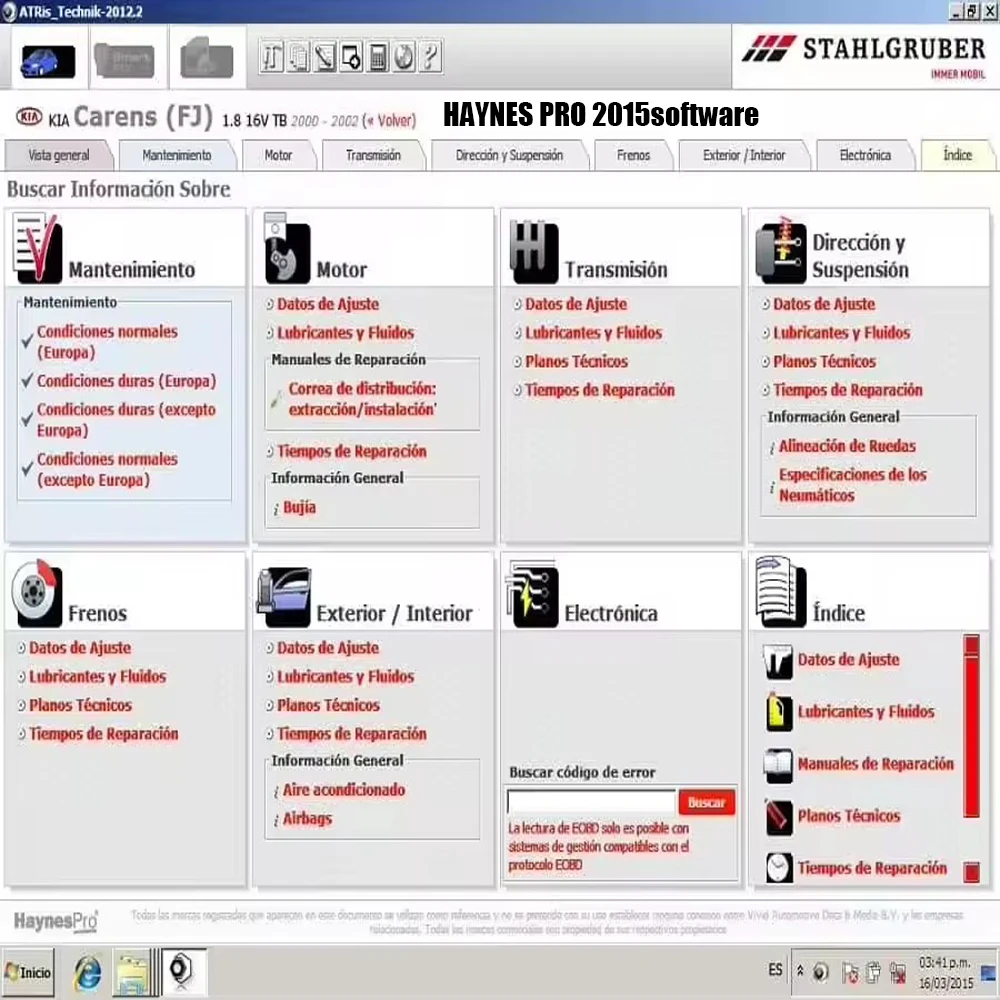Open the Bujía general information link
The image size is (1000, 1000).
point(299,508)
